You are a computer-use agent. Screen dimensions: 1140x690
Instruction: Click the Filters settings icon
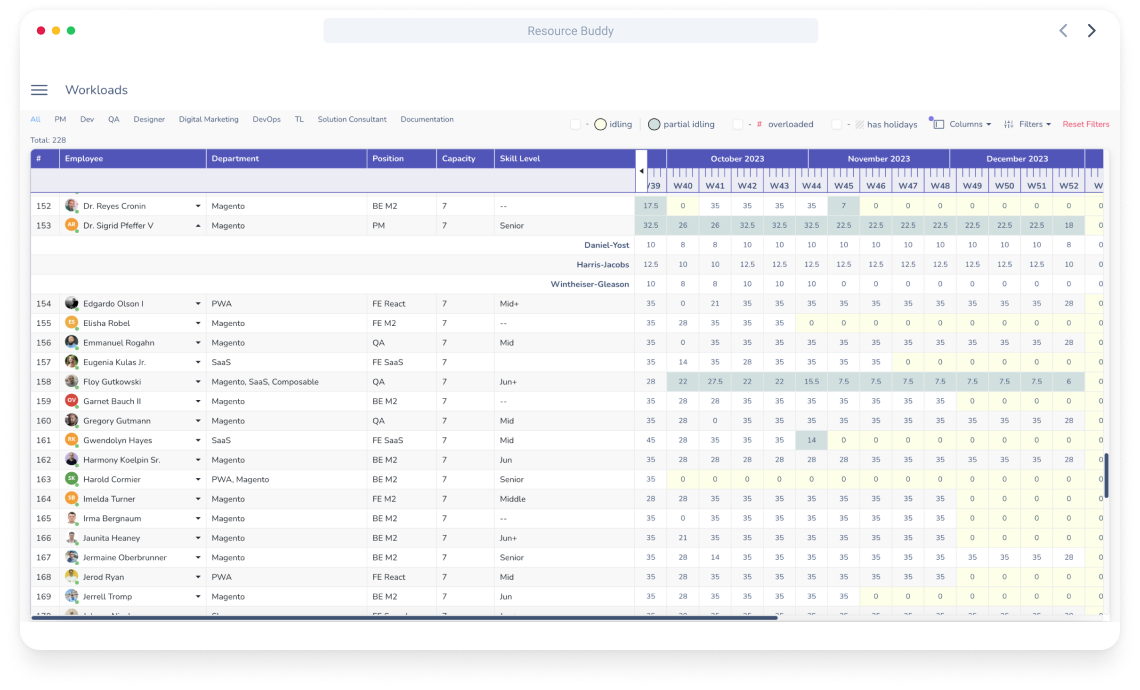click(x=1009, y=123)
